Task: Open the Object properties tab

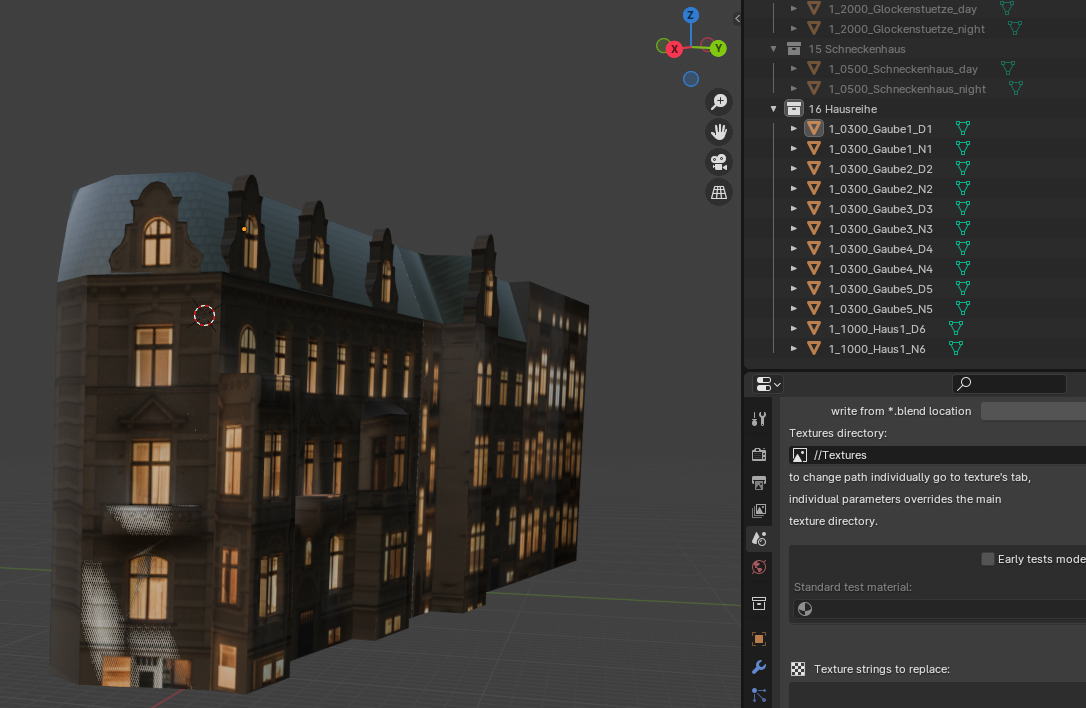Action: (759, 639)
